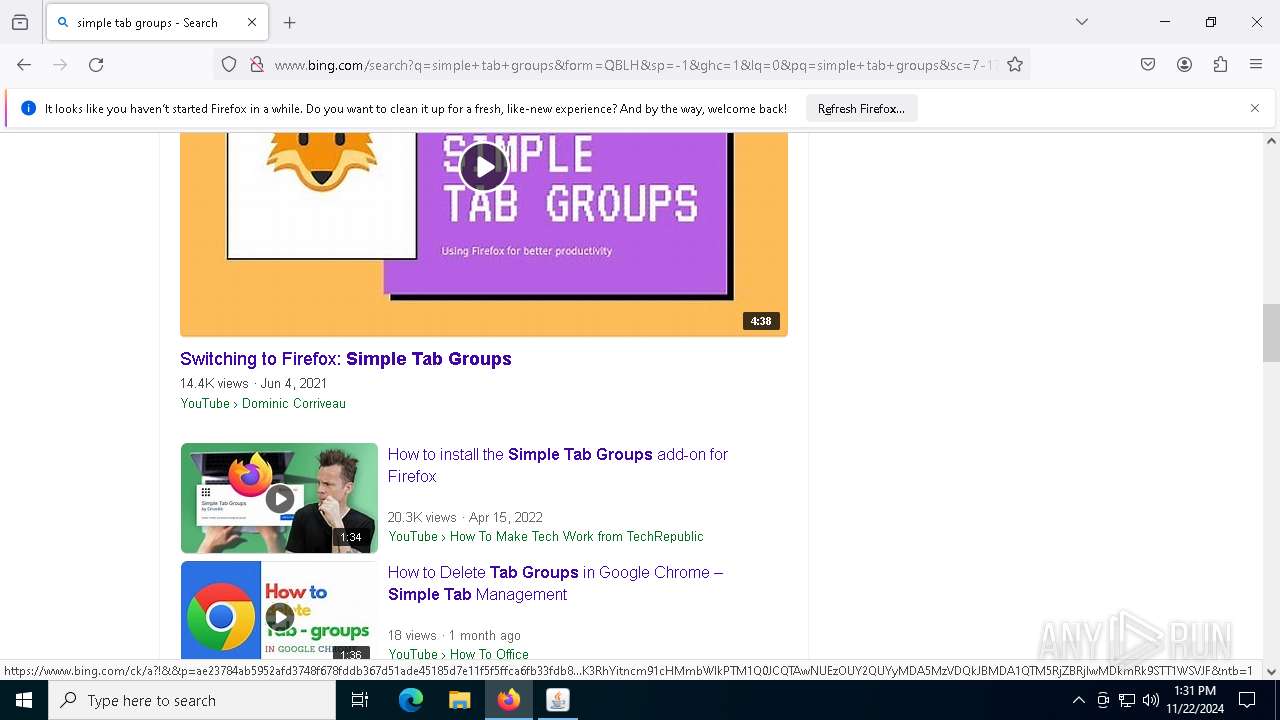Save page to Pocket
Screen dimensions: 1280x720
(x=1148, y=65)
